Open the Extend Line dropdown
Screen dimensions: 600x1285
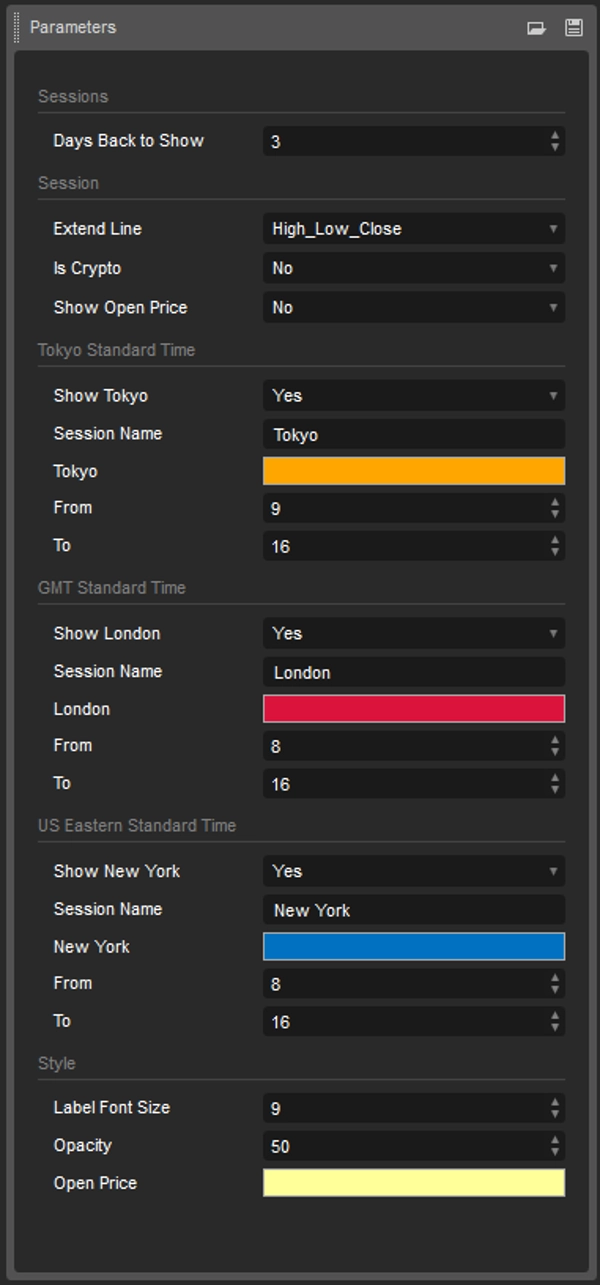click(413, 229)
